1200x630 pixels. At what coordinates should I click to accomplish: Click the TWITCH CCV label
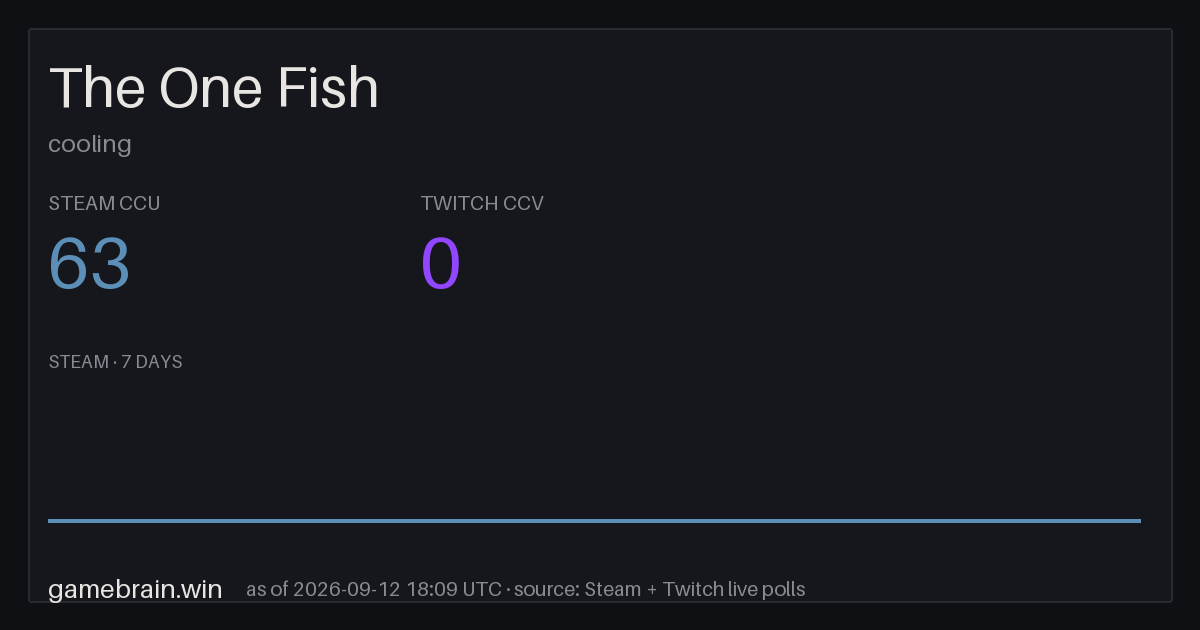[x=482, y=203]
